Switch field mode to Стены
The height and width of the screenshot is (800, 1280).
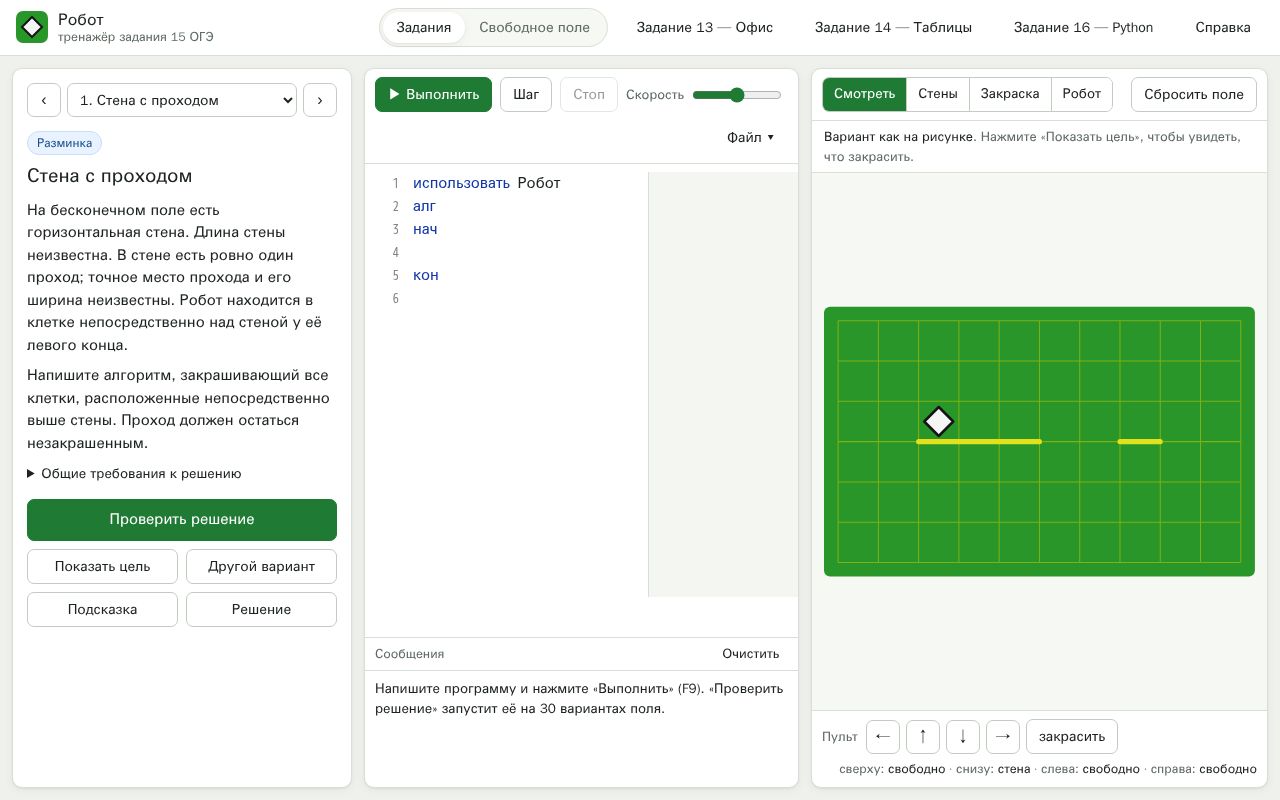click(x=938, y=94)
